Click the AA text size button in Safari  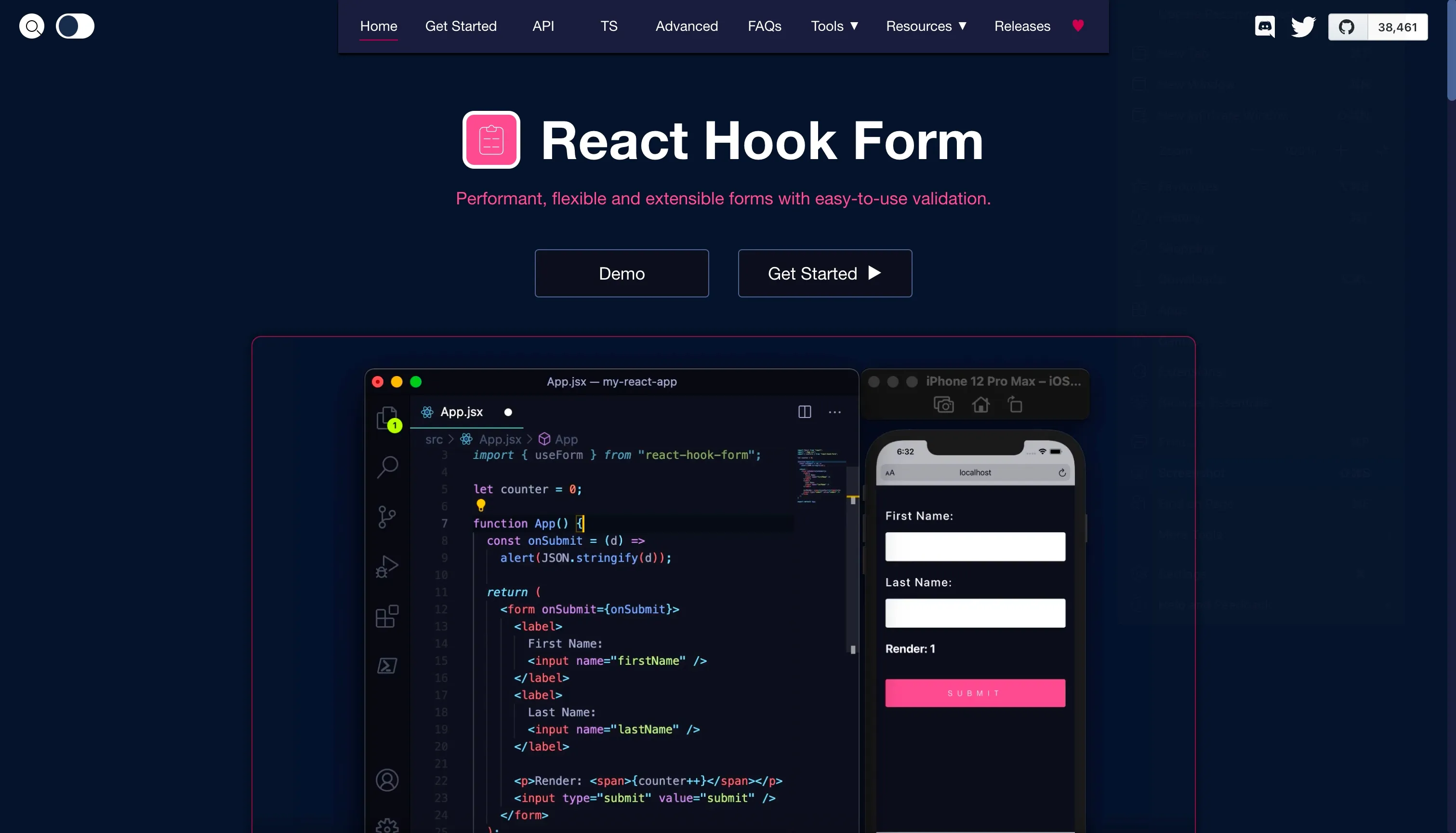pos(890,472)
